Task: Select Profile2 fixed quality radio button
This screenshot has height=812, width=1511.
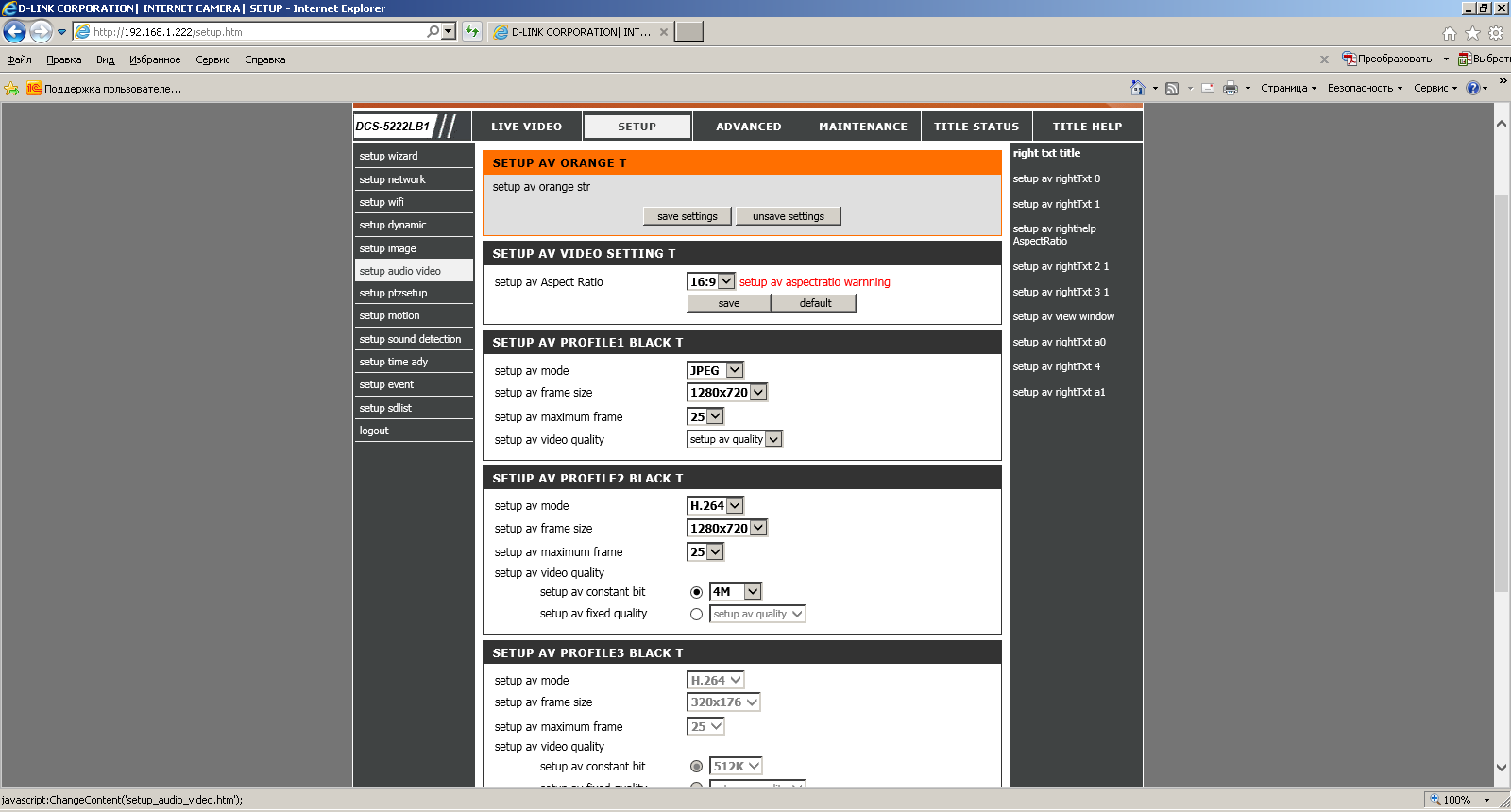Action: [696, 615]
